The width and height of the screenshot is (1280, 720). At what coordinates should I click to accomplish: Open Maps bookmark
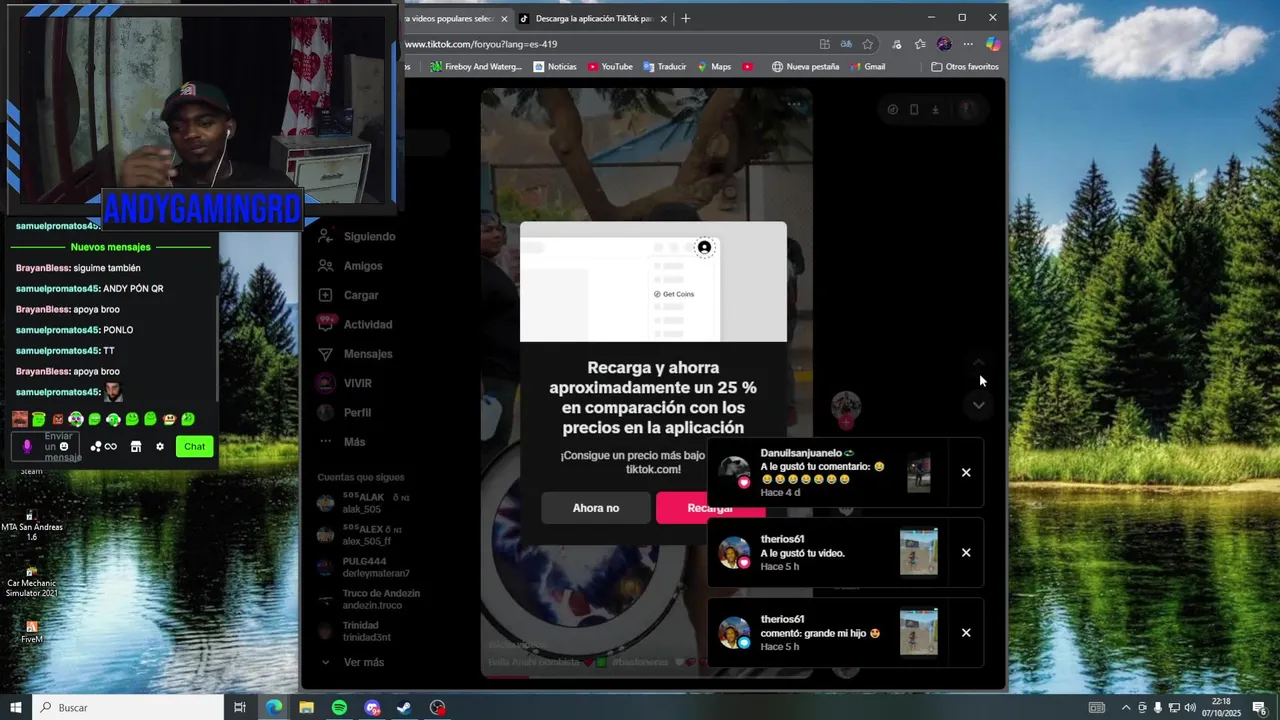[x=714, y=67]
